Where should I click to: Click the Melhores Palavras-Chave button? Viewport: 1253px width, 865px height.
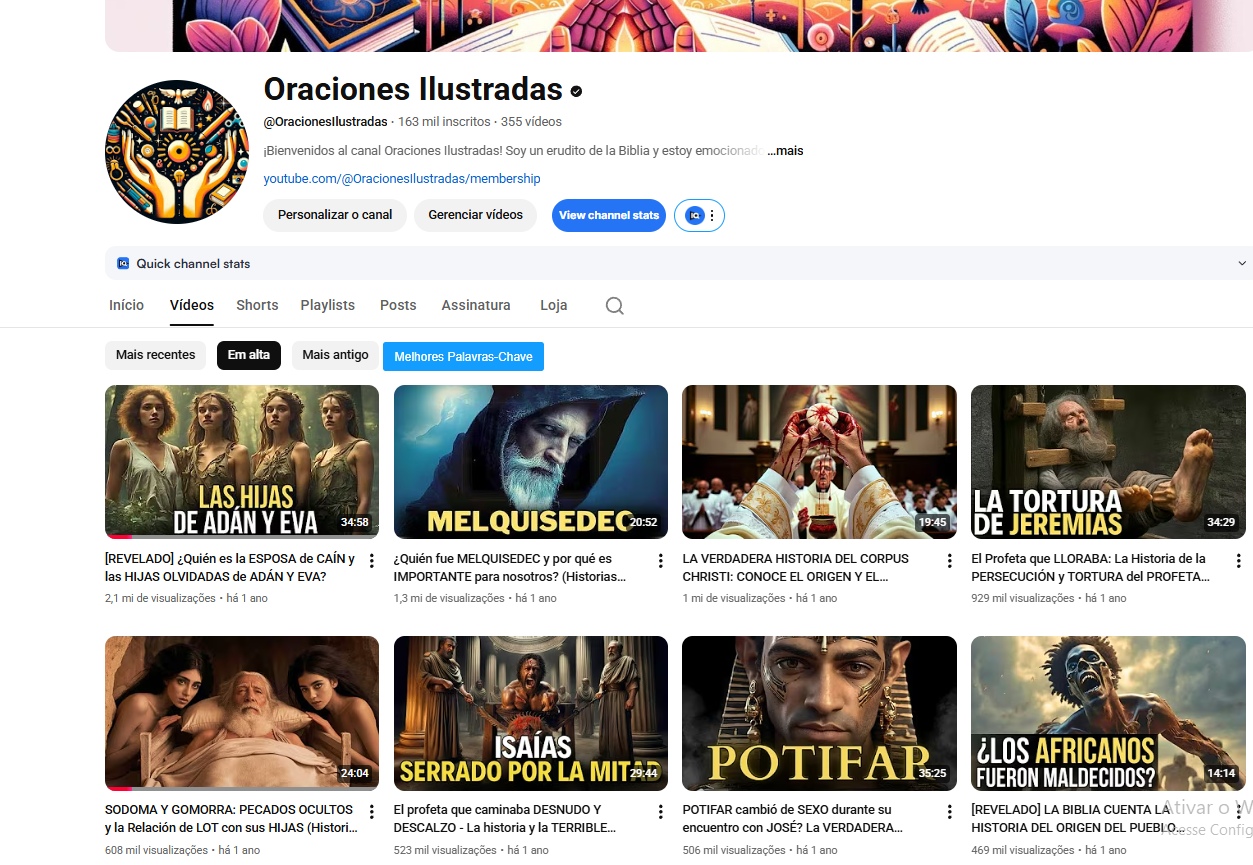click(463, 356)
